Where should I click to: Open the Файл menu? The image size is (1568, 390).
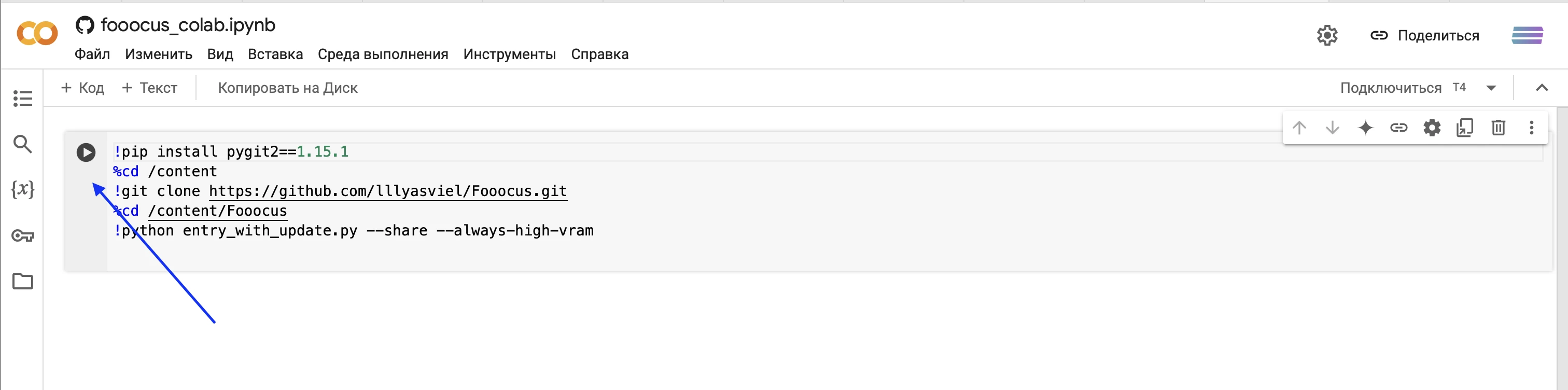(x=92, y=54)
